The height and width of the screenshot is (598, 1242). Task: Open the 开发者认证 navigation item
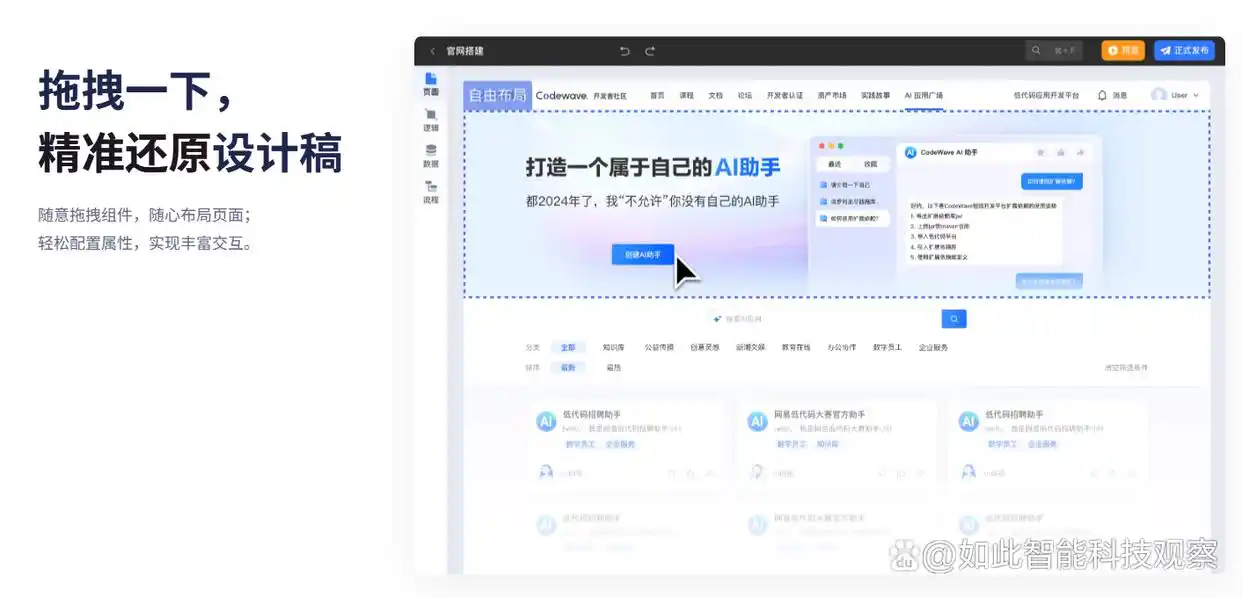point(783,95)
